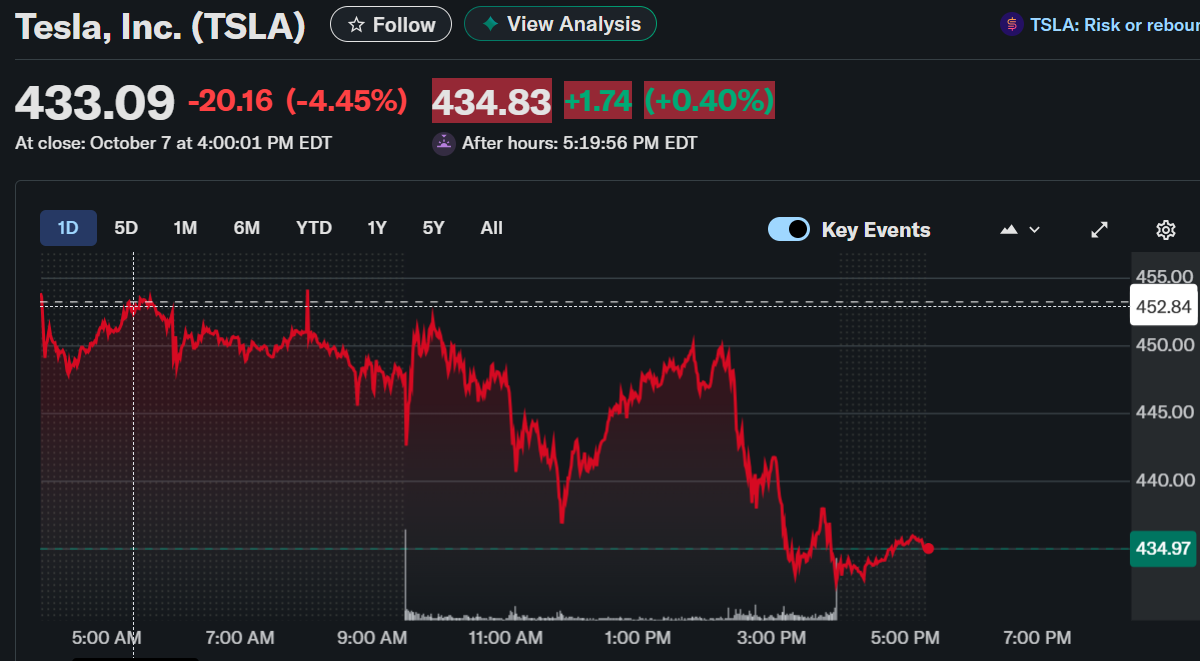The image size is (1200, 661).
Task: Click the star icon on Follow
Action: click(356, 25)
